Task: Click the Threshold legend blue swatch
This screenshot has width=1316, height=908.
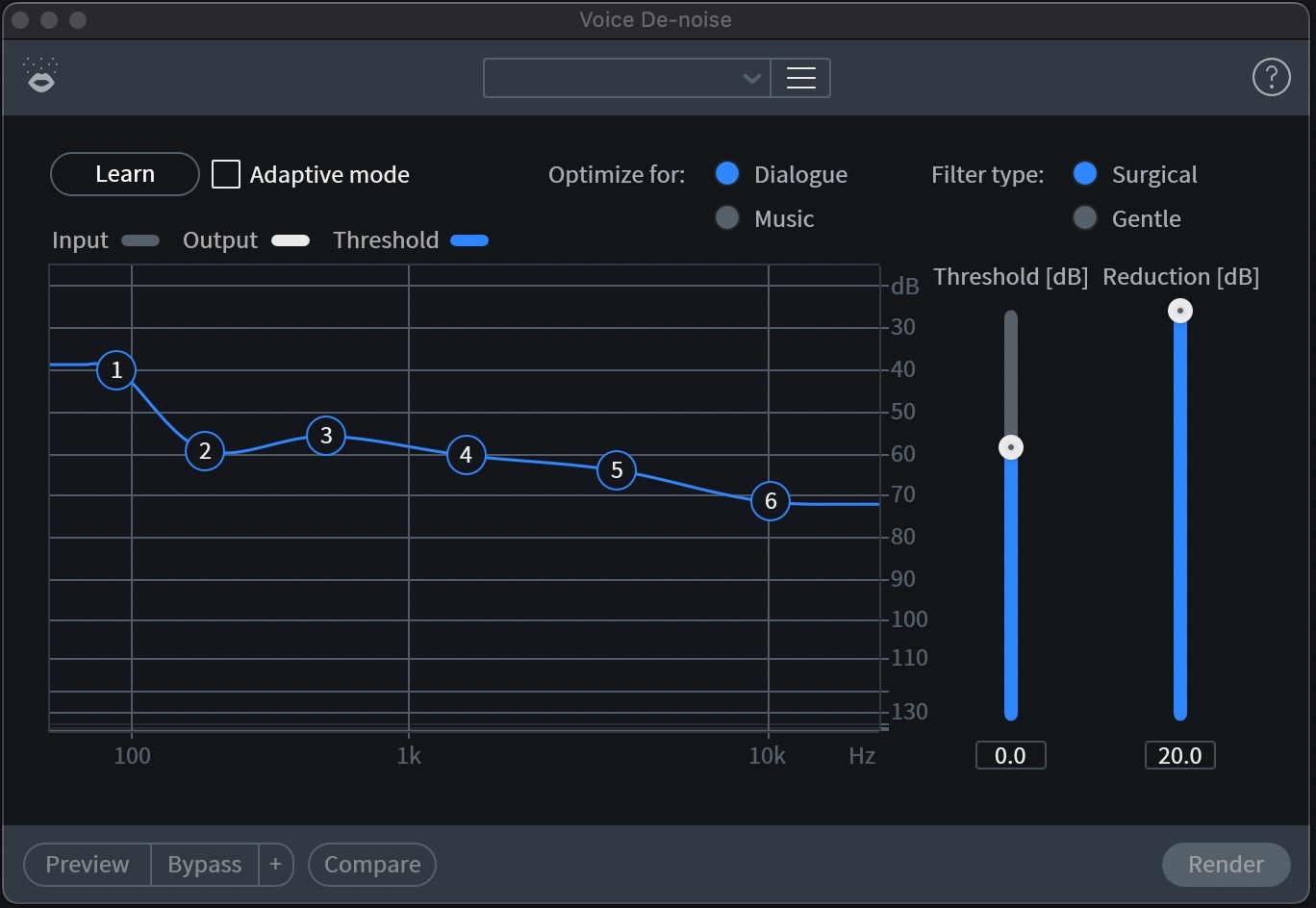Action: click(x=469, y=240)
